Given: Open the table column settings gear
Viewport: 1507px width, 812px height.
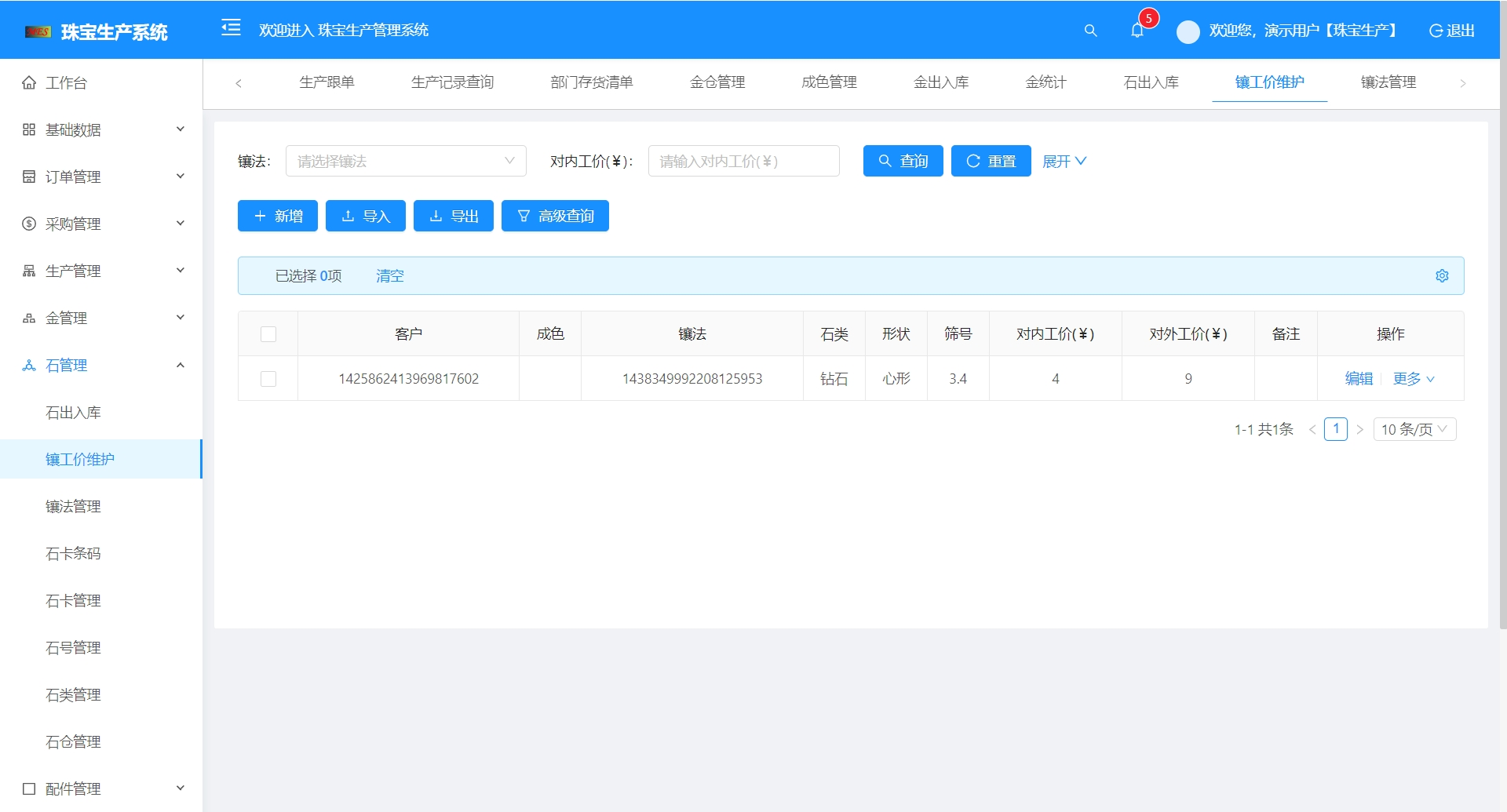Looking at the screenshot, I should [1443, 275].
